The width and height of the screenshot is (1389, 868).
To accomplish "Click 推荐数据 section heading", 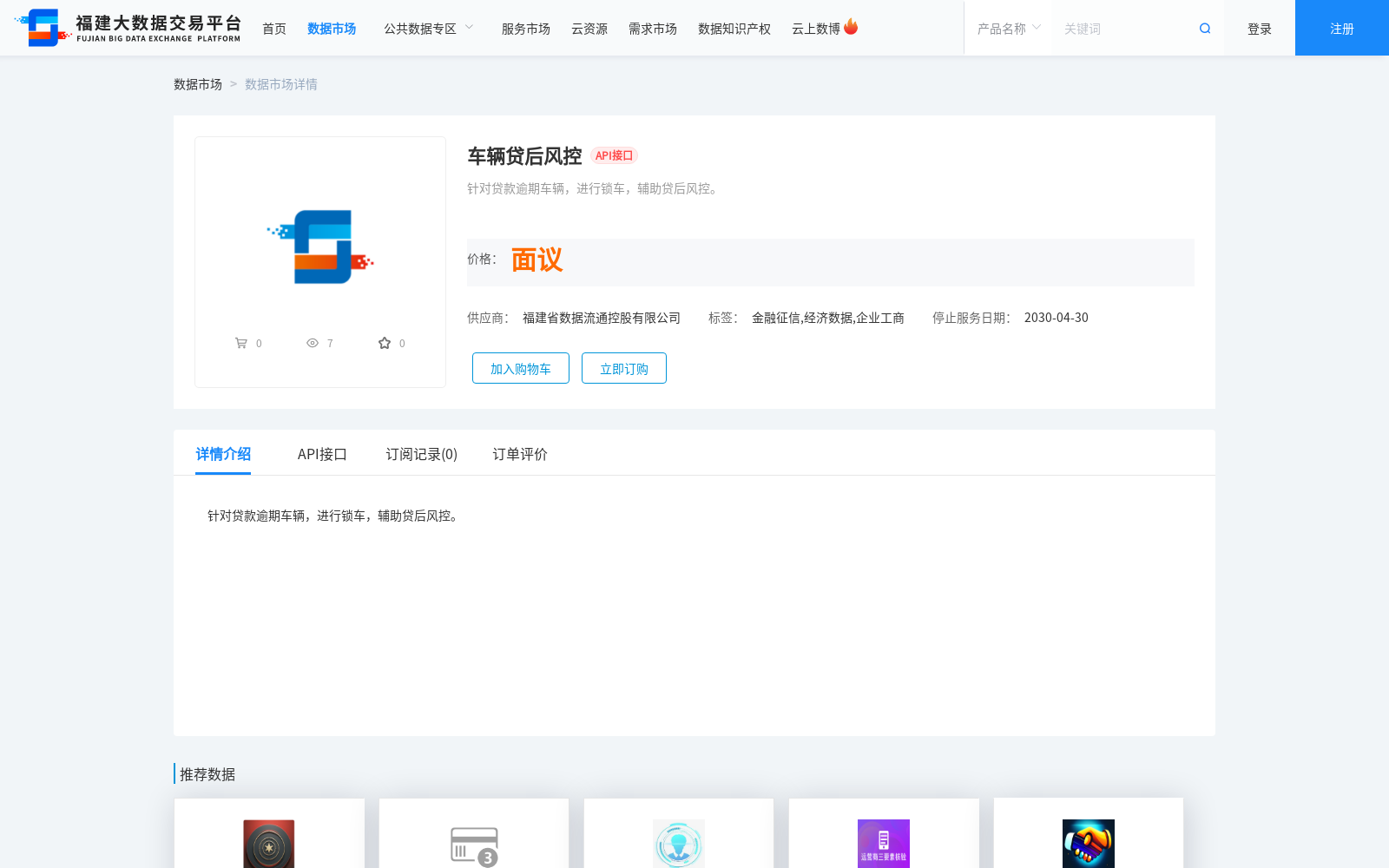I will click(x=207, y=774).
